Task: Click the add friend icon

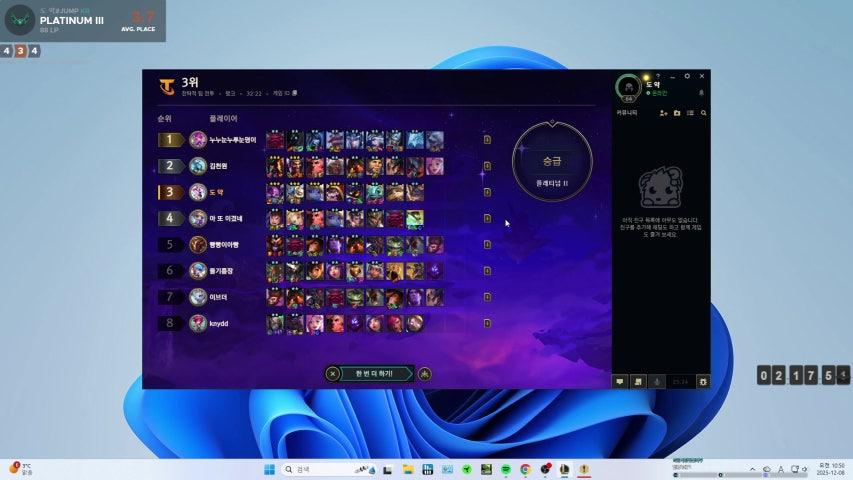Action: (664, 113)
